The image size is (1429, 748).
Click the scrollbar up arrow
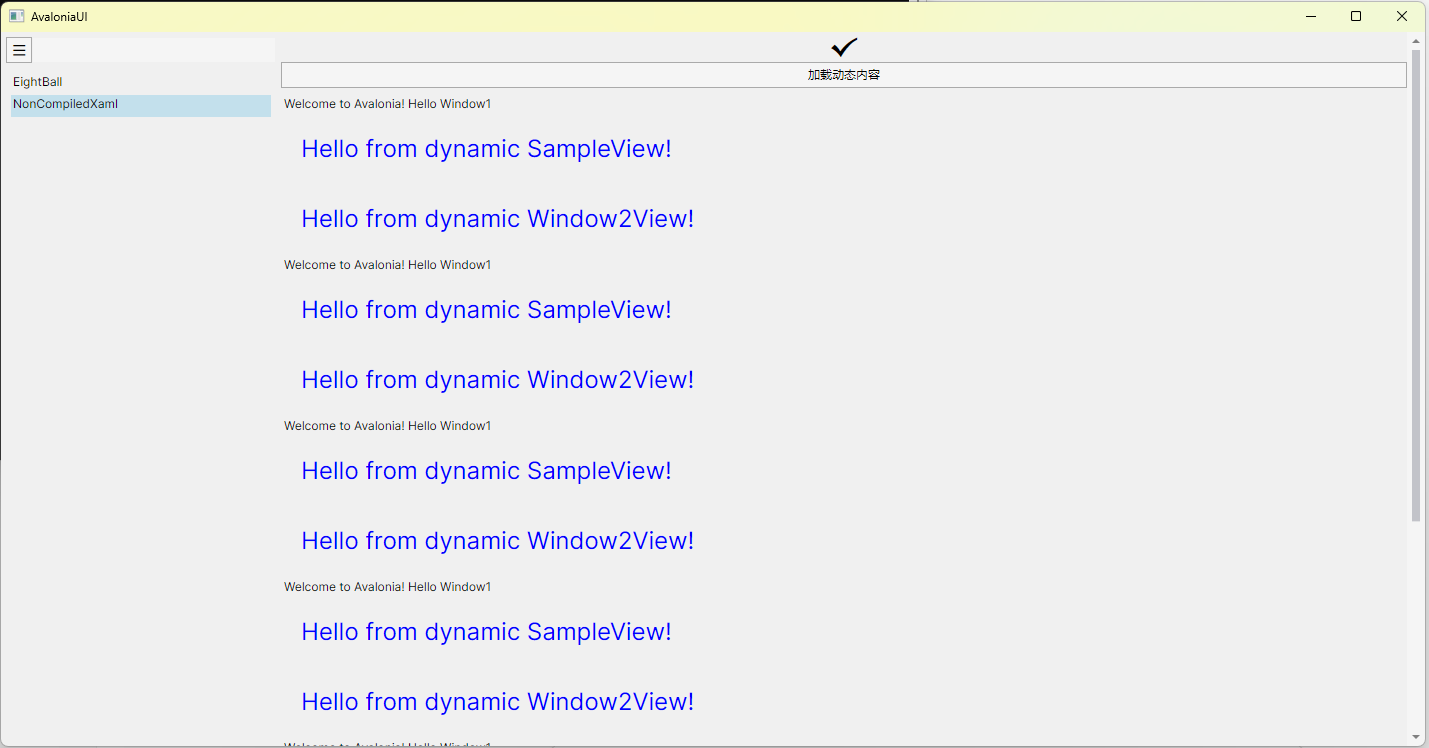click(x=1415, y=41)
